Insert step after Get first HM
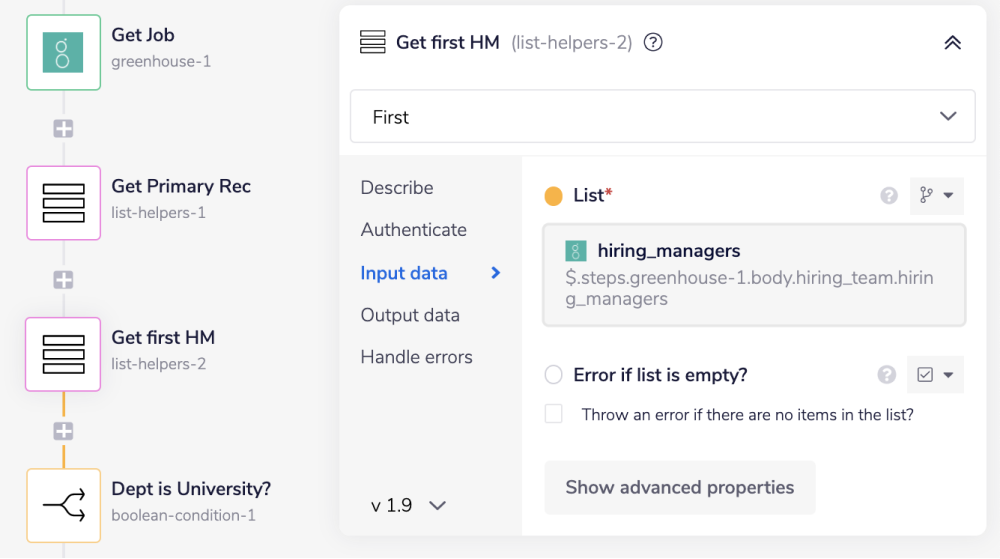The image size is (1000, 559). [x=63, y=431]
